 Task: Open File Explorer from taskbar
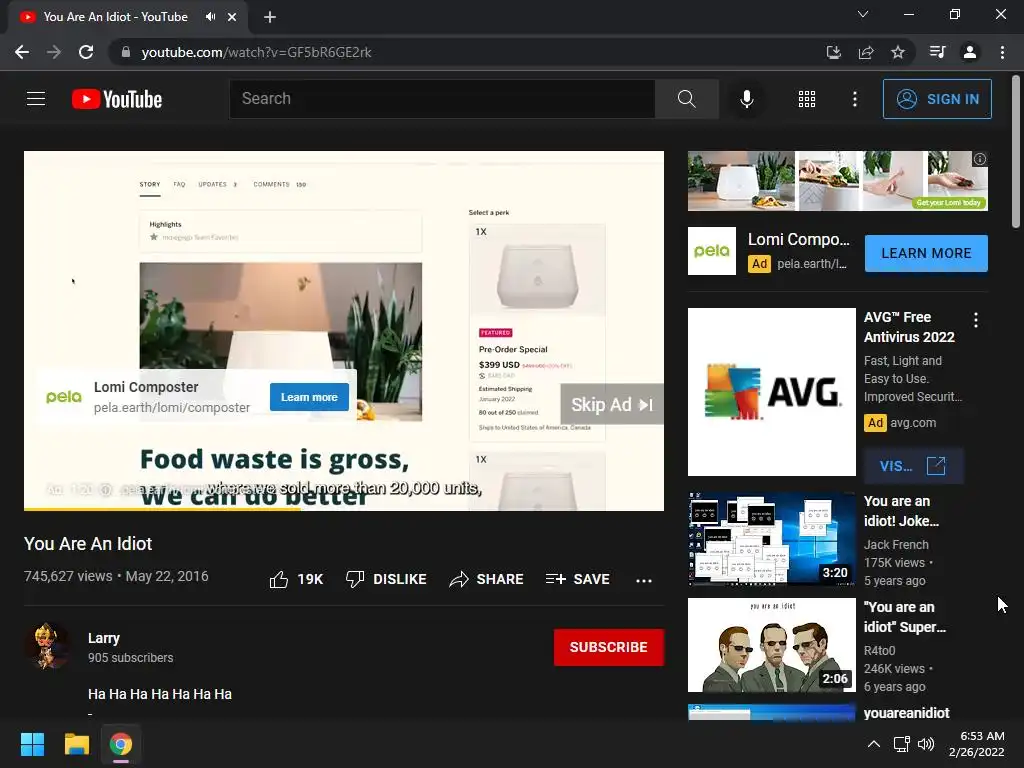76,744
